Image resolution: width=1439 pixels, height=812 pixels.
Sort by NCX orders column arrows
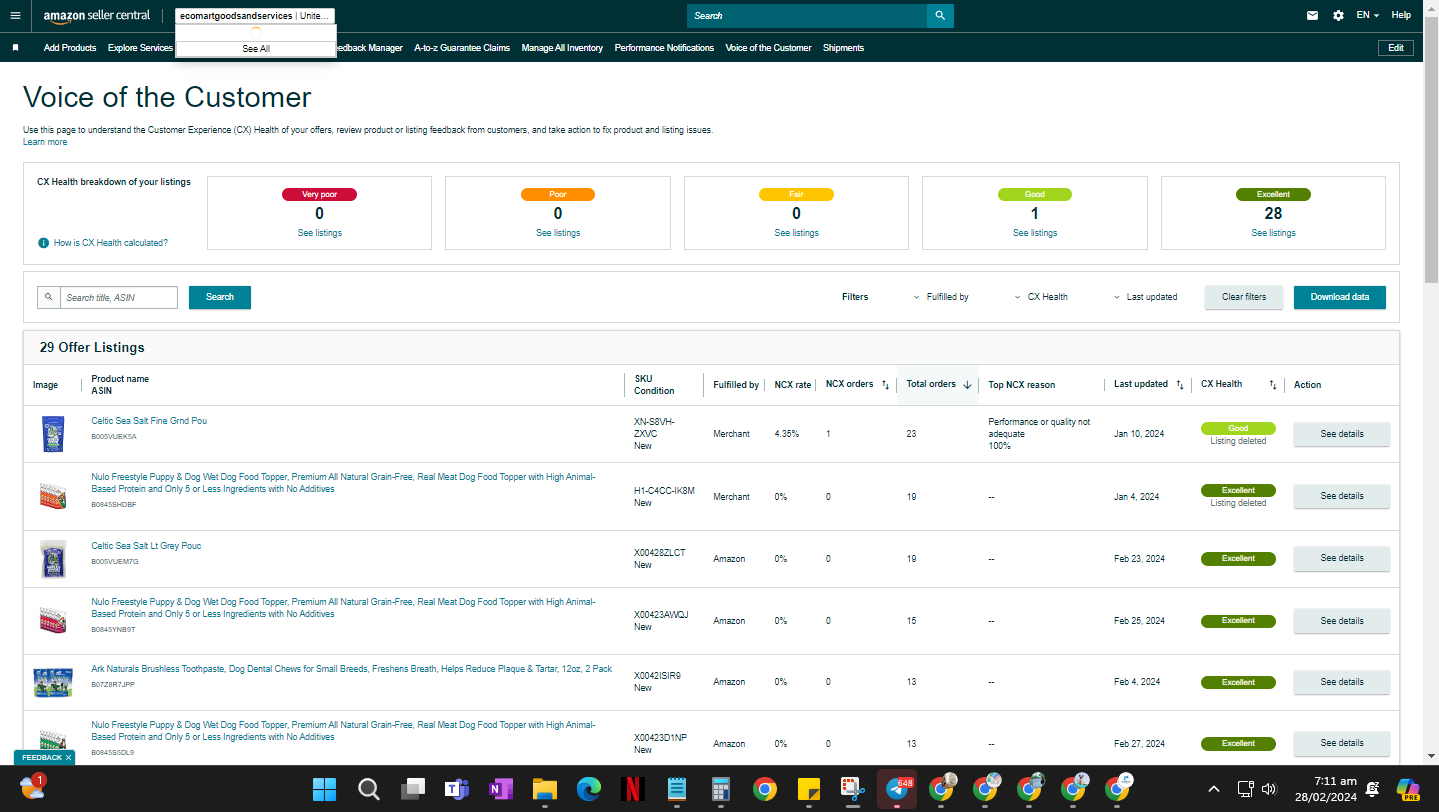(x=885, y=385)
